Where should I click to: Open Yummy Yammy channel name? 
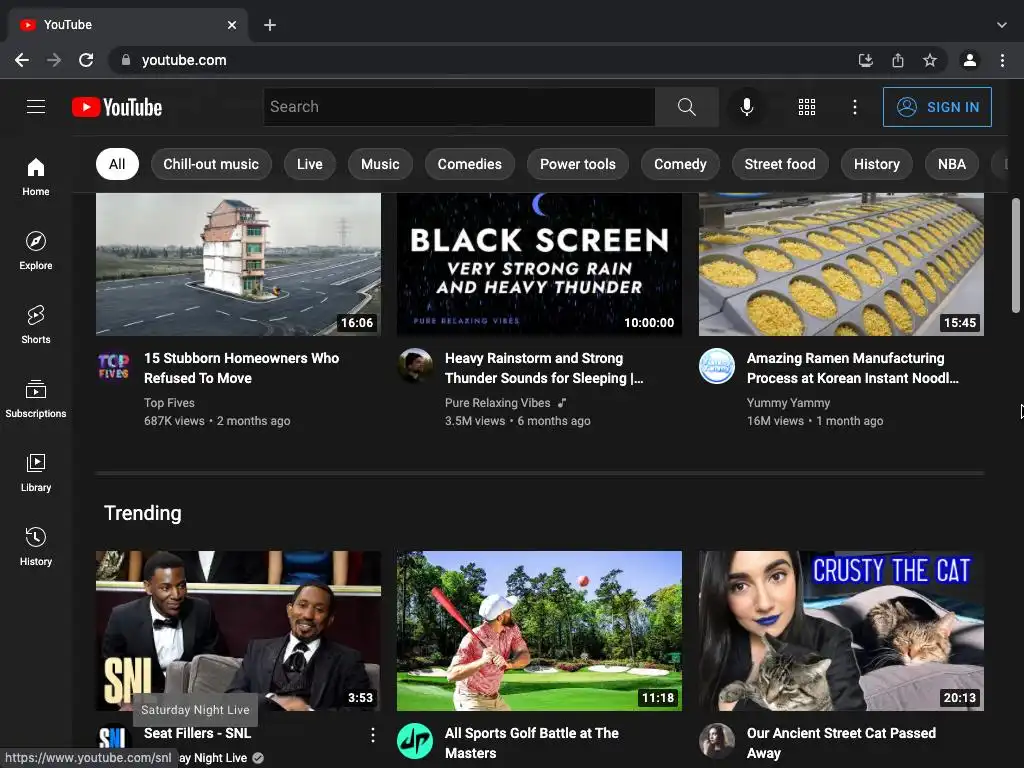[x=788, y=403]
